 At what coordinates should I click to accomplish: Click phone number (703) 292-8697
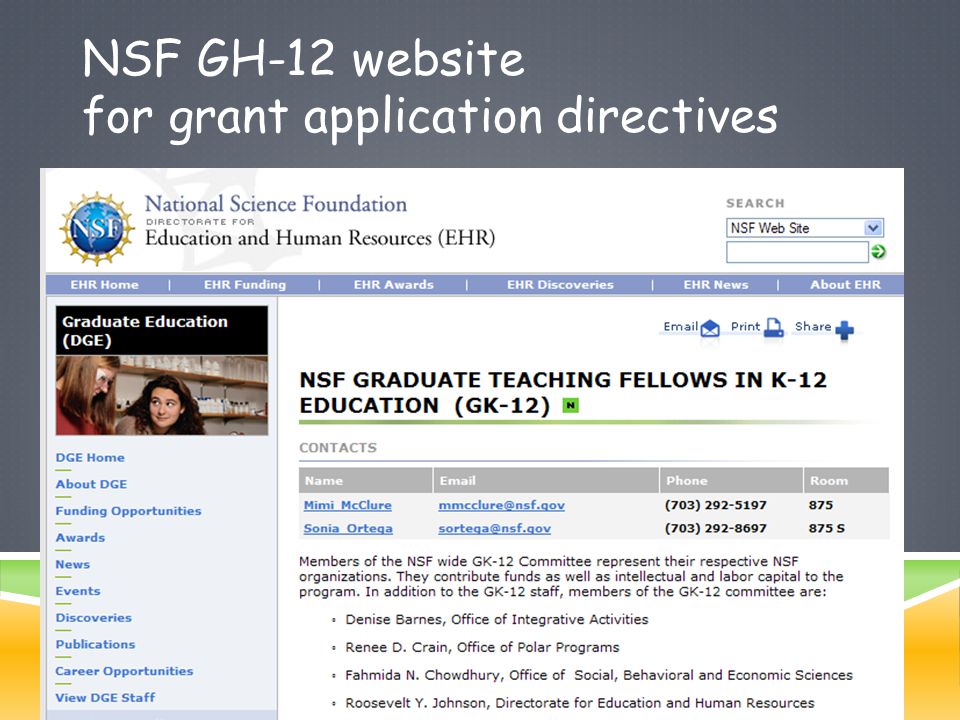click(x=716, y=529)
